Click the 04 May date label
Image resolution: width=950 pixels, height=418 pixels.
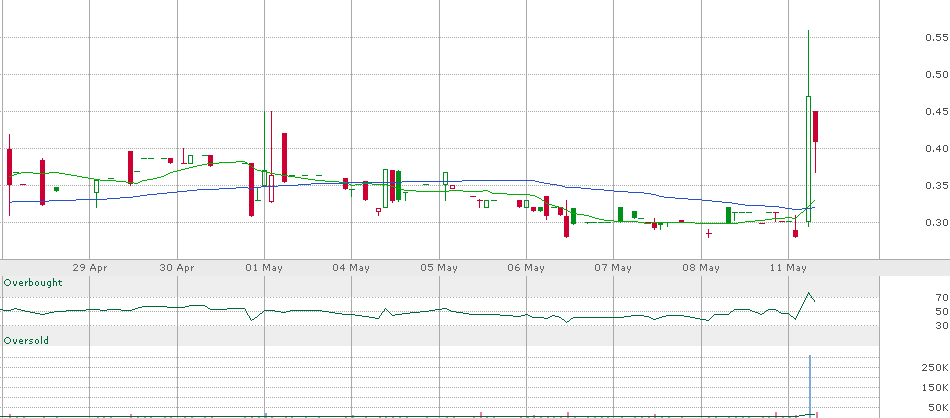point(351,267)
